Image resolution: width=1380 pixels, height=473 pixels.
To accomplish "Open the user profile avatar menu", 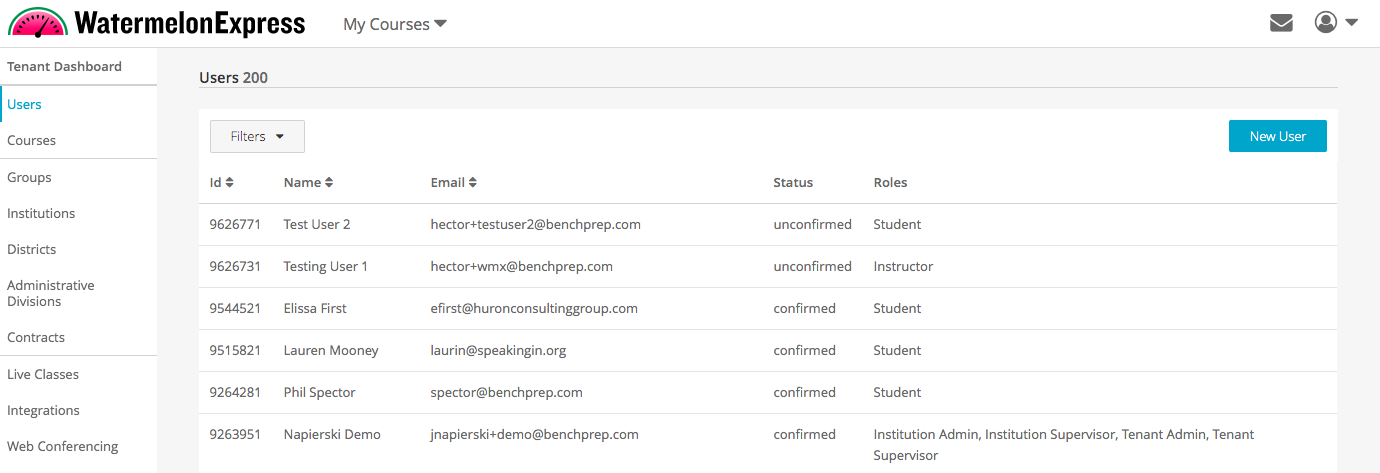I will click(1335, 23).
